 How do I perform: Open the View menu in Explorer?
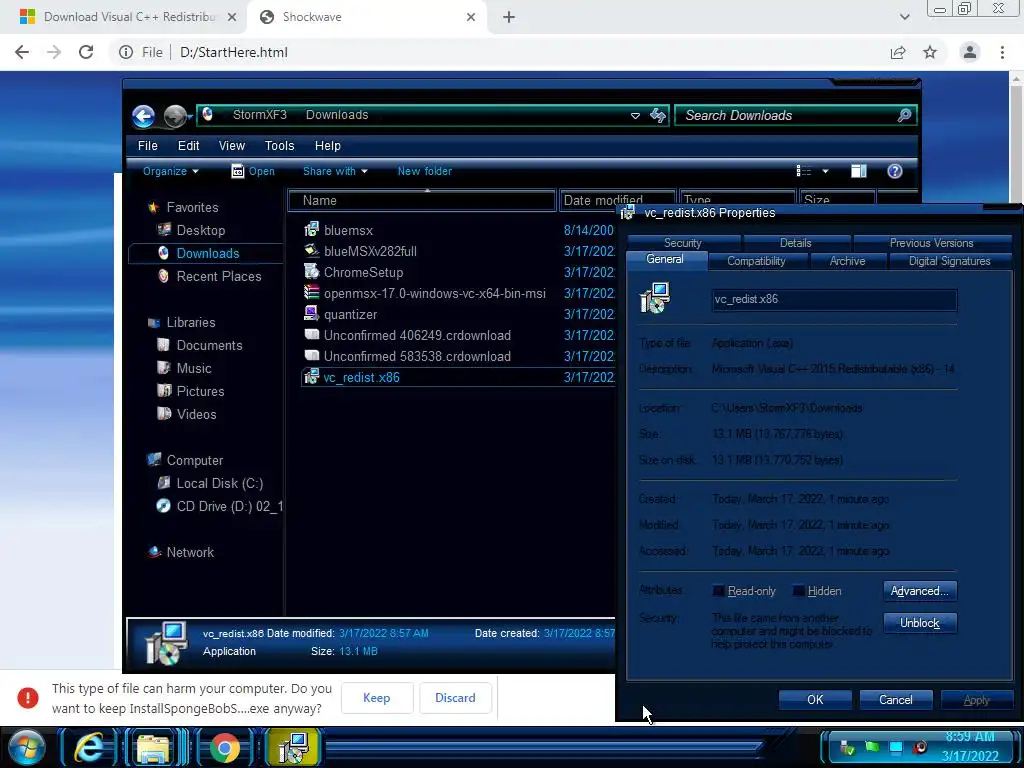pyautogui.click(x=232, y=146)
